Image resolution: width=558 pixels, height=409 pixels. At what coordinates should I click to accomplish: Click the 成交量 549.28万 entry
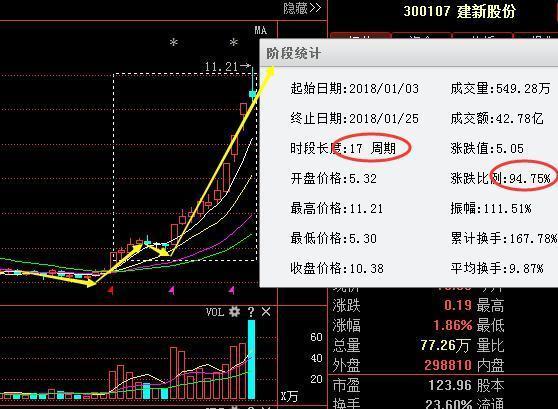500,89
